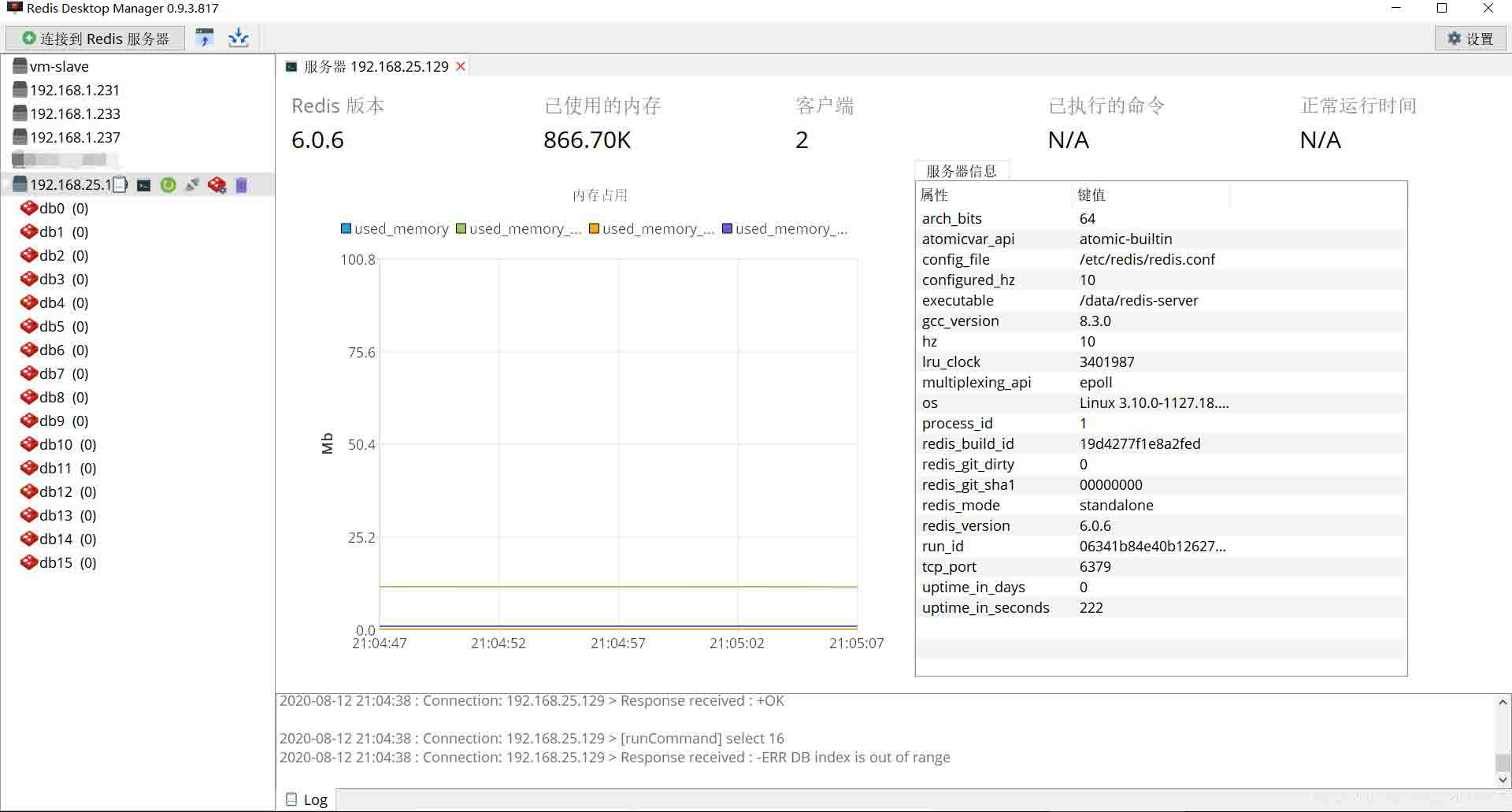Click the used memory value 866.70K
1512x812 pixels.
(587, 140)
